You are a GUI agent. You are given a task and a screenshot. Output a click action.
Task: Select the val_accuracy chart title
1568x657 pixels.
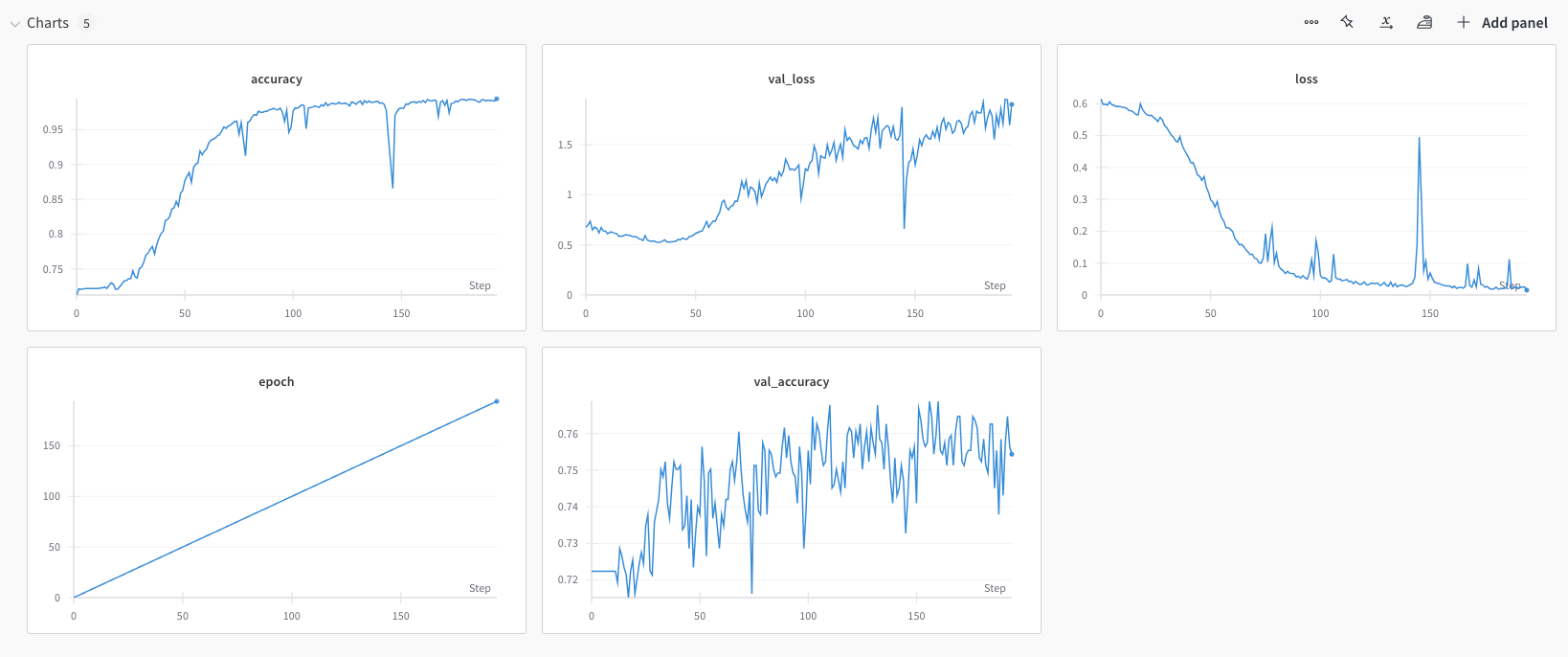[792, 382]
